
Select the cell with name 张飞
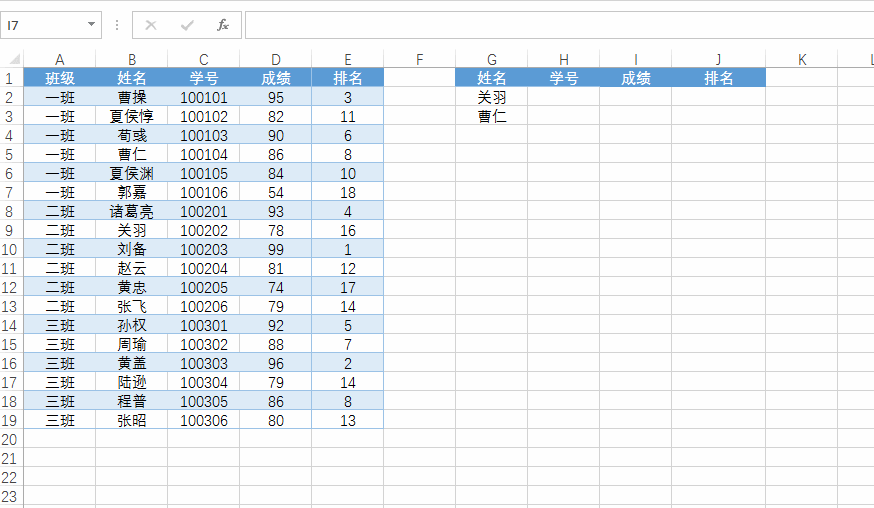click(132, 306)
